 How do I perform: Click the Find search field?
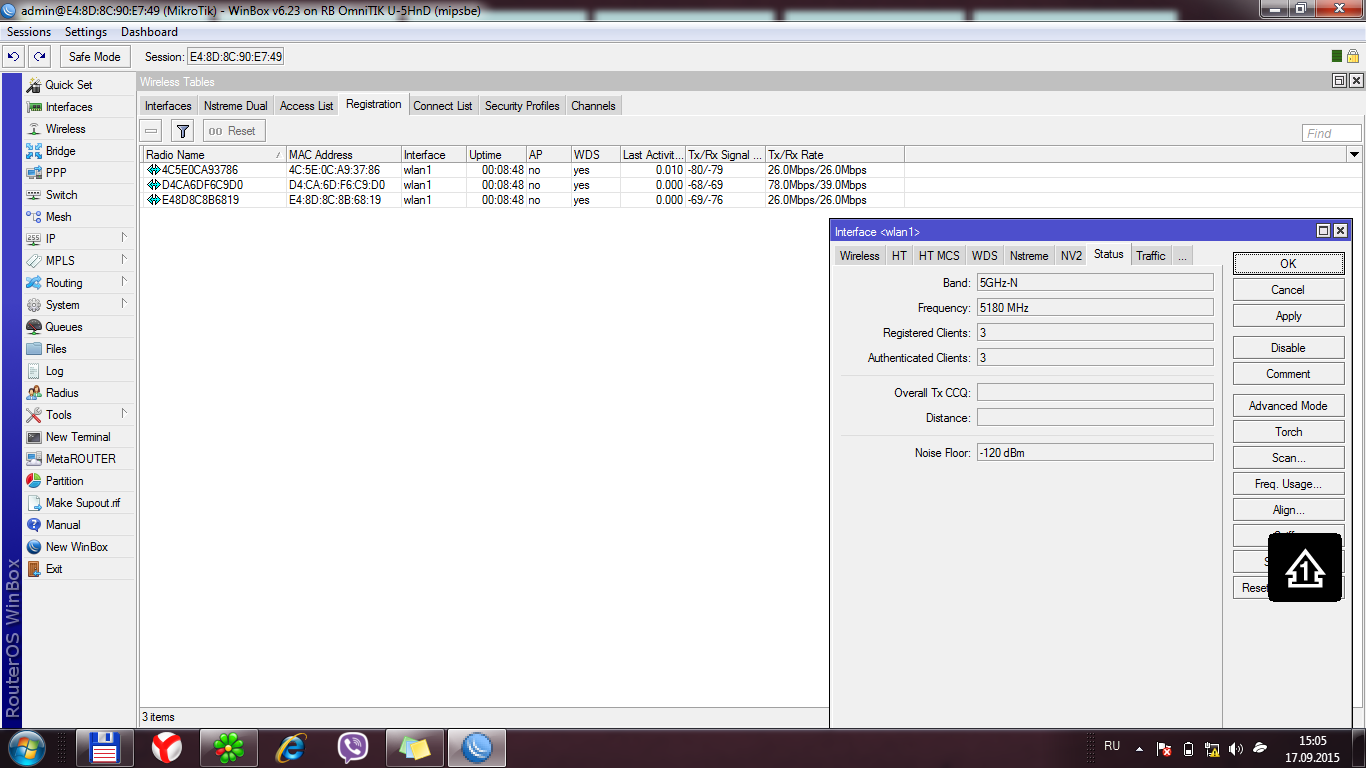pyautogui.click(x=1332, y=133)
